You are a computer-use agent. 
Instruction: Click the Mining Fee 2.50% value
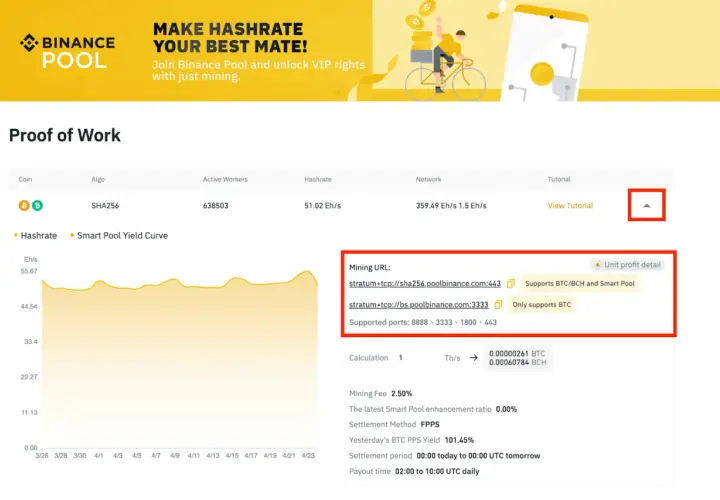(401, 393)
